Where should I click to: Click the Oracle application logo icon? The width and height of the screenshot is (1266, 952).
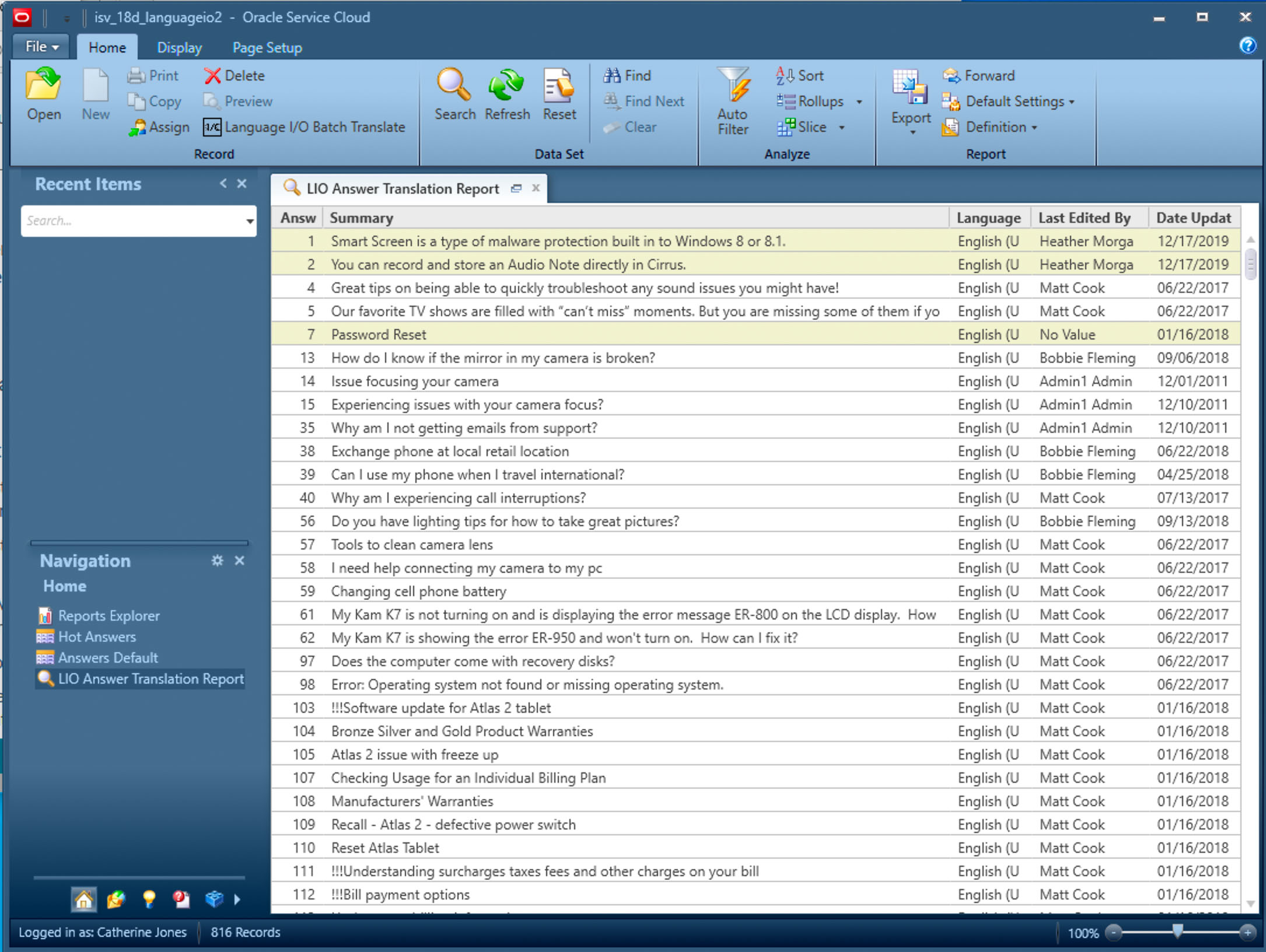(x=22, y=17)
